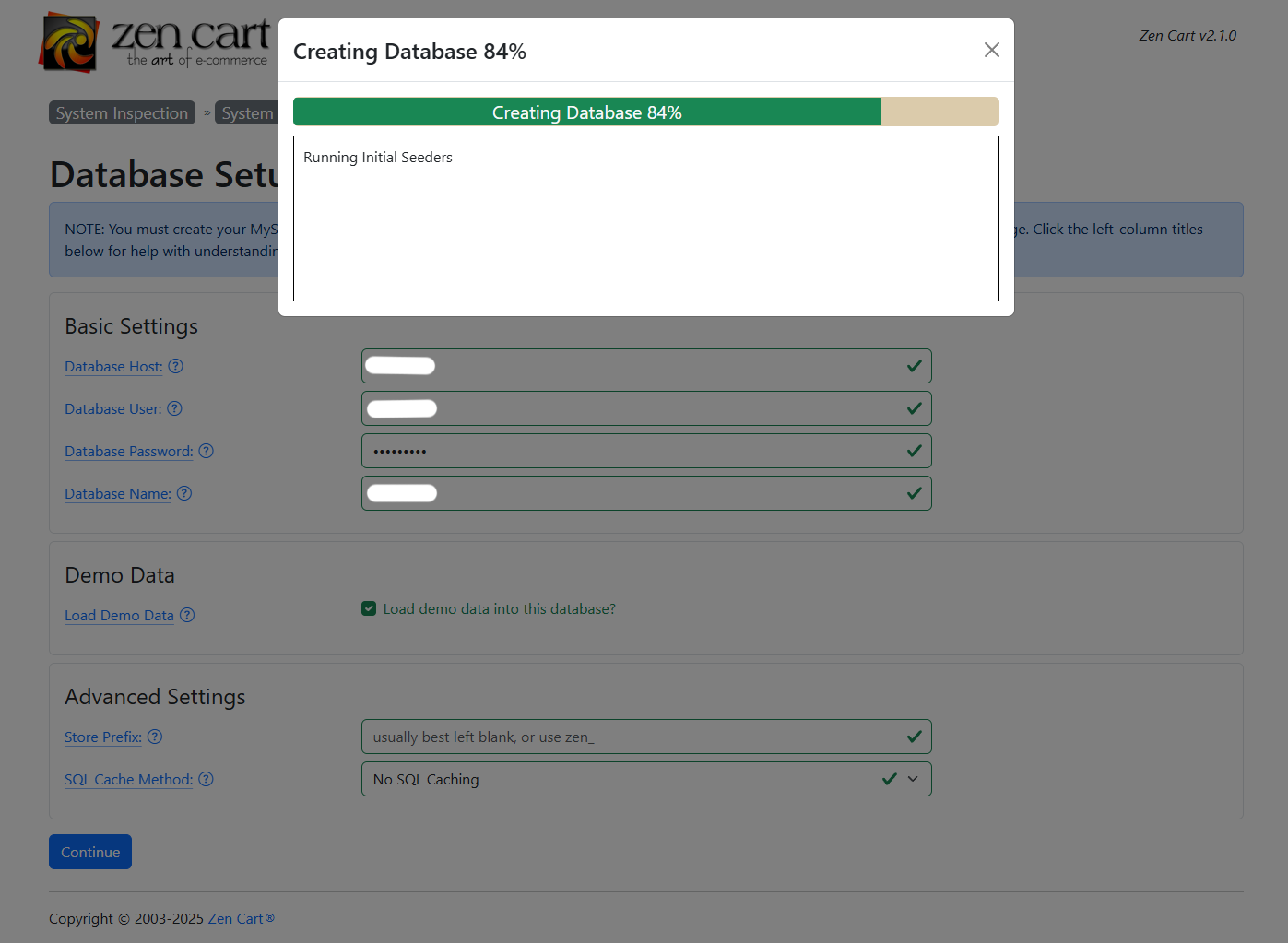Click the Load Demo Data help icon
Image resolution: width=1288 pixels, height=943 pixels.
coord(187,615)
